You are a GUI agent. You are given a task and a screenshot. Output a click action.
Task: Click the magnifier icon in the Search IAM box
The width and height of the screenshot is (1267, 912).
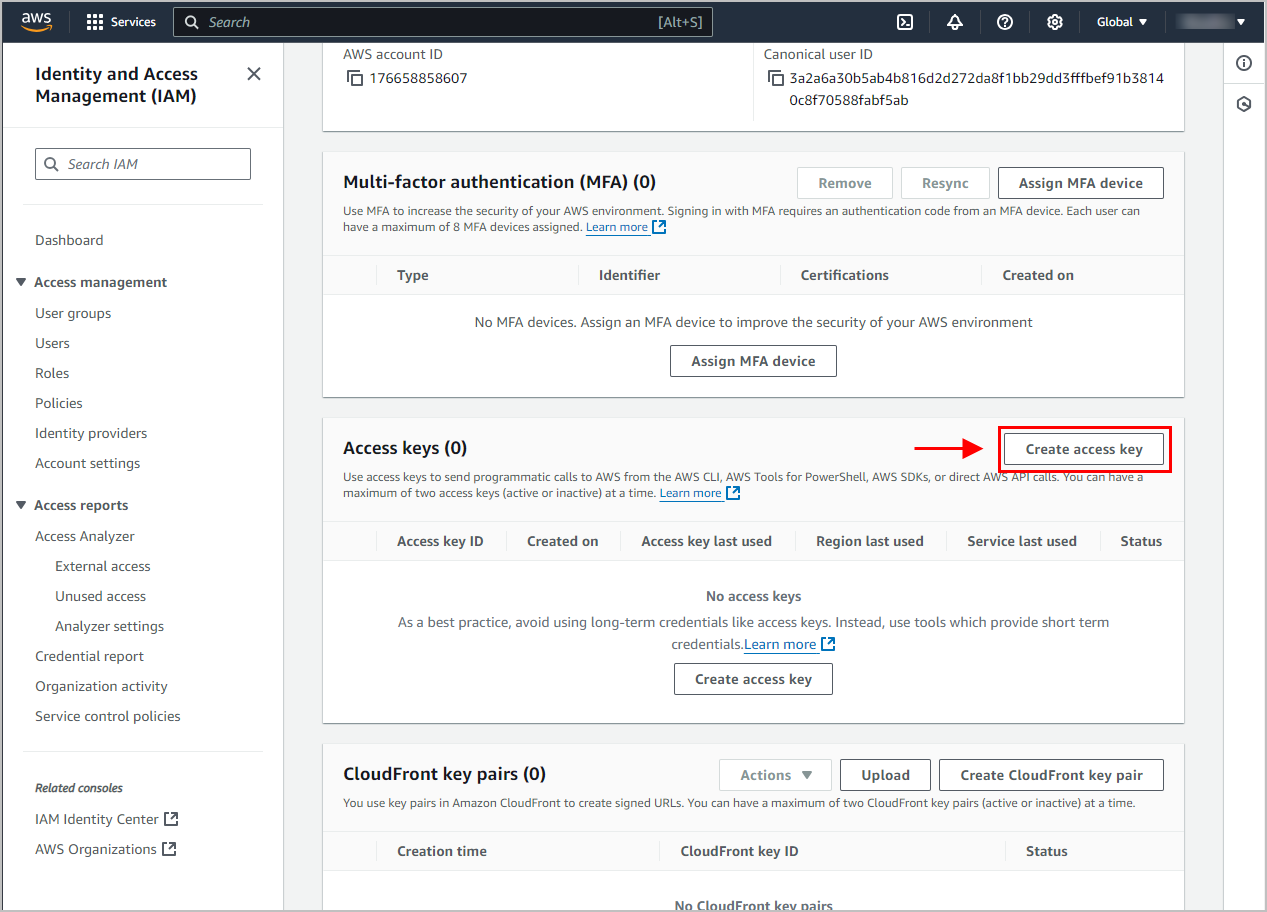point(52,164)
